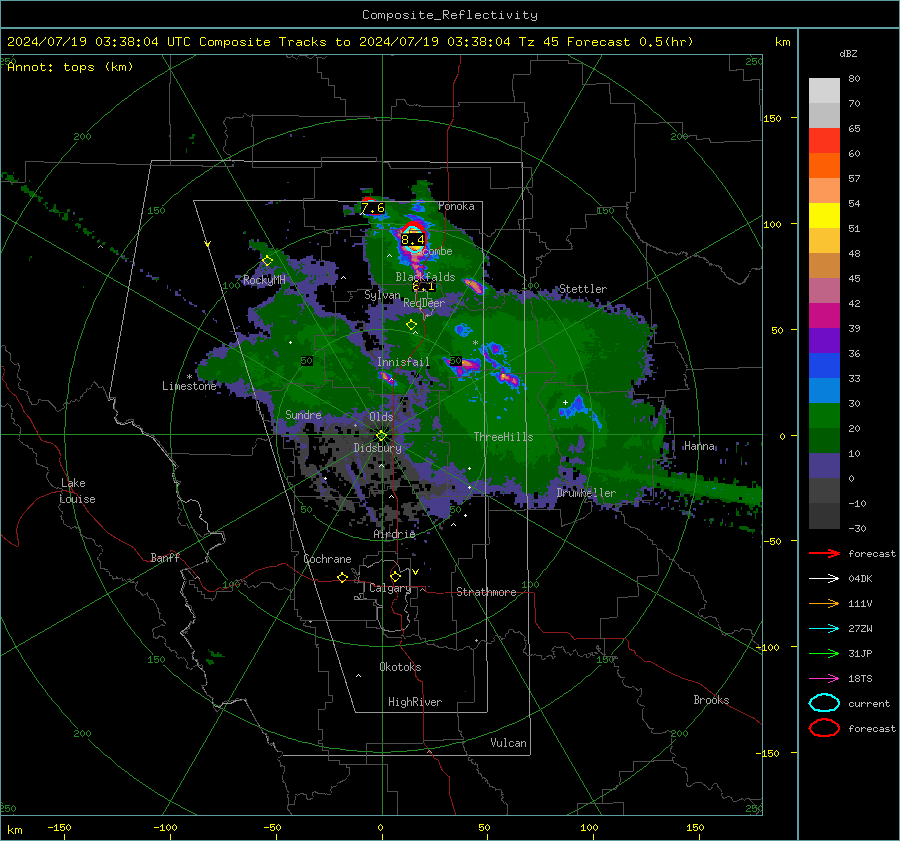The width and height of the screenshot is (900, 841).
Task: Select the storm cell labeled 8.4
Action: pyautogui.click(x=413, y=238)
